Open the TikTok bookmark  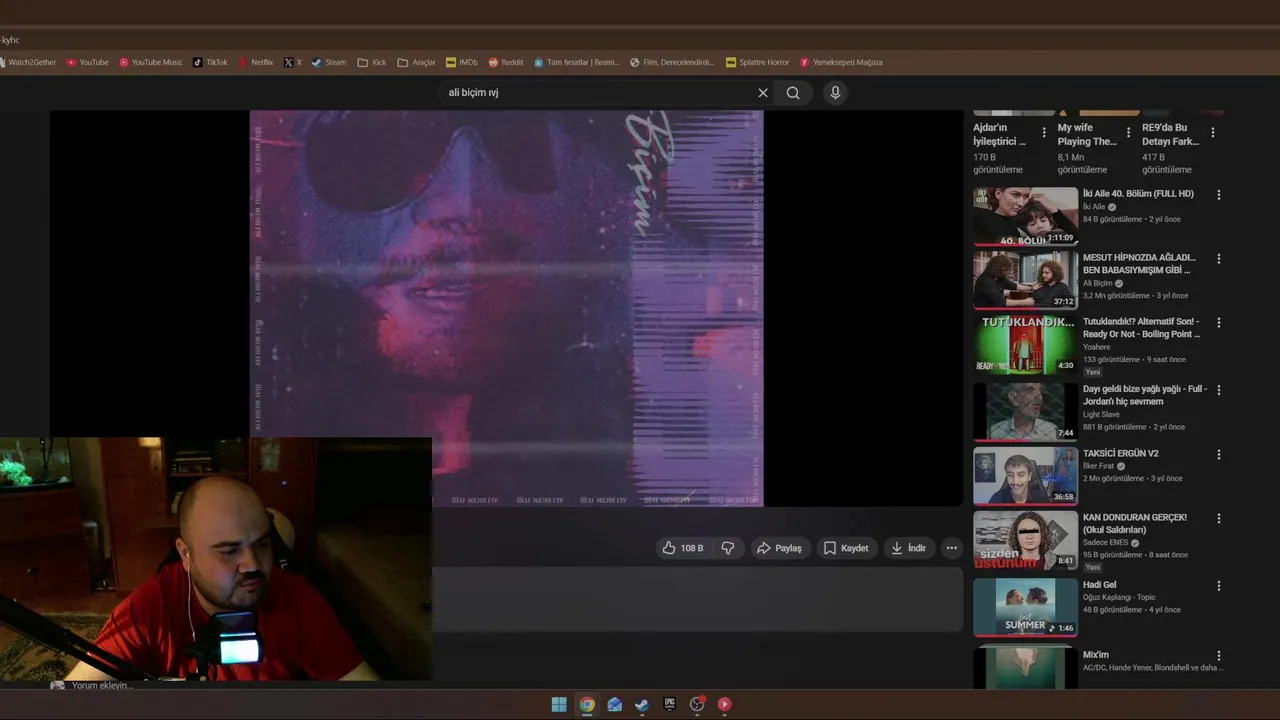(210, 62)
